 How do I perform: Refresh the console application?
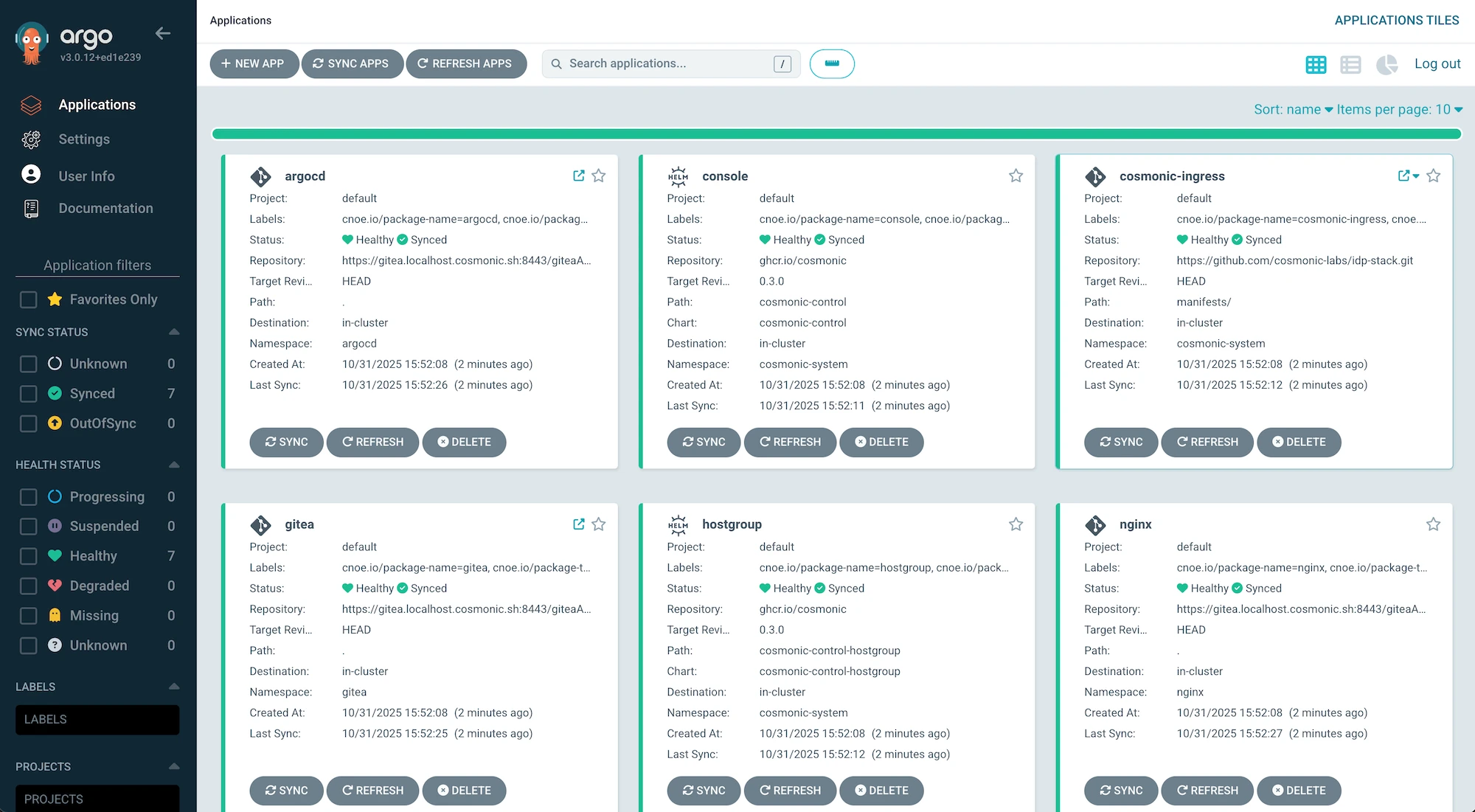coord(790,442)
